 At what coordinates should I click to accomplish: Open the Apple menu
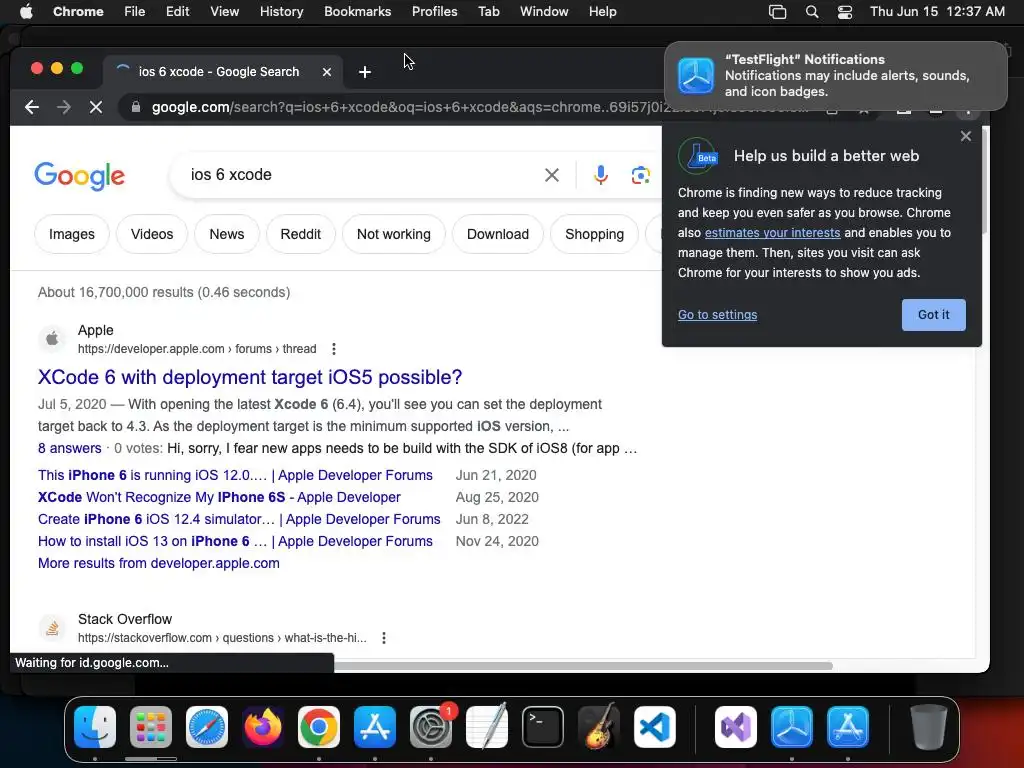[26, 12]
